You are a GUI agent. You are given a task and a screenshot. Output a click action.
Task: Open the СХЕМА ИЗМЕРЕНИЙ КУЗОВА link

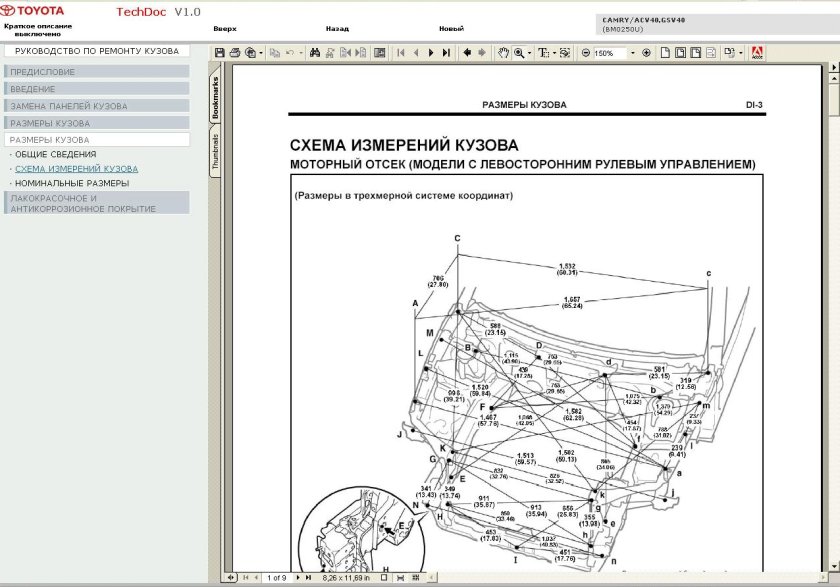[x=75, y=169]
